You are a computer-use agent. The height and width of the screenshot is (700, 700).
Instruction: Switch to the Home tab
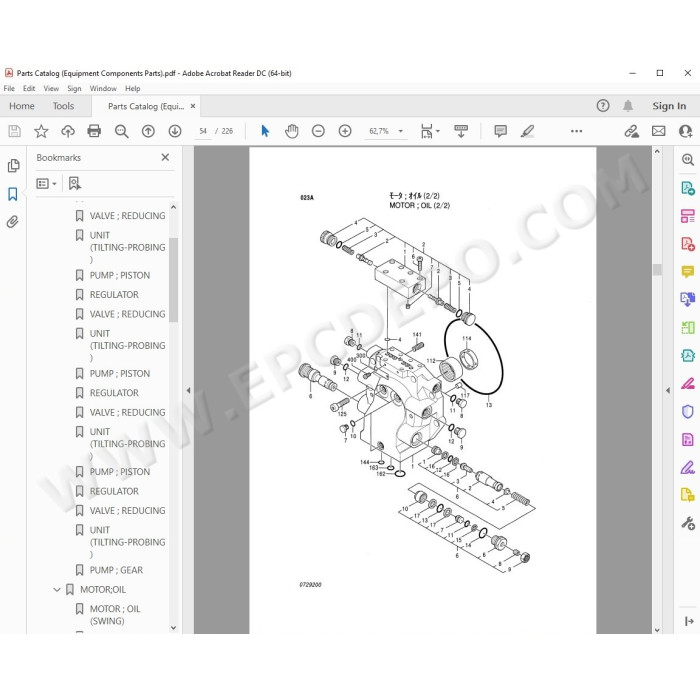pos(22,106)
